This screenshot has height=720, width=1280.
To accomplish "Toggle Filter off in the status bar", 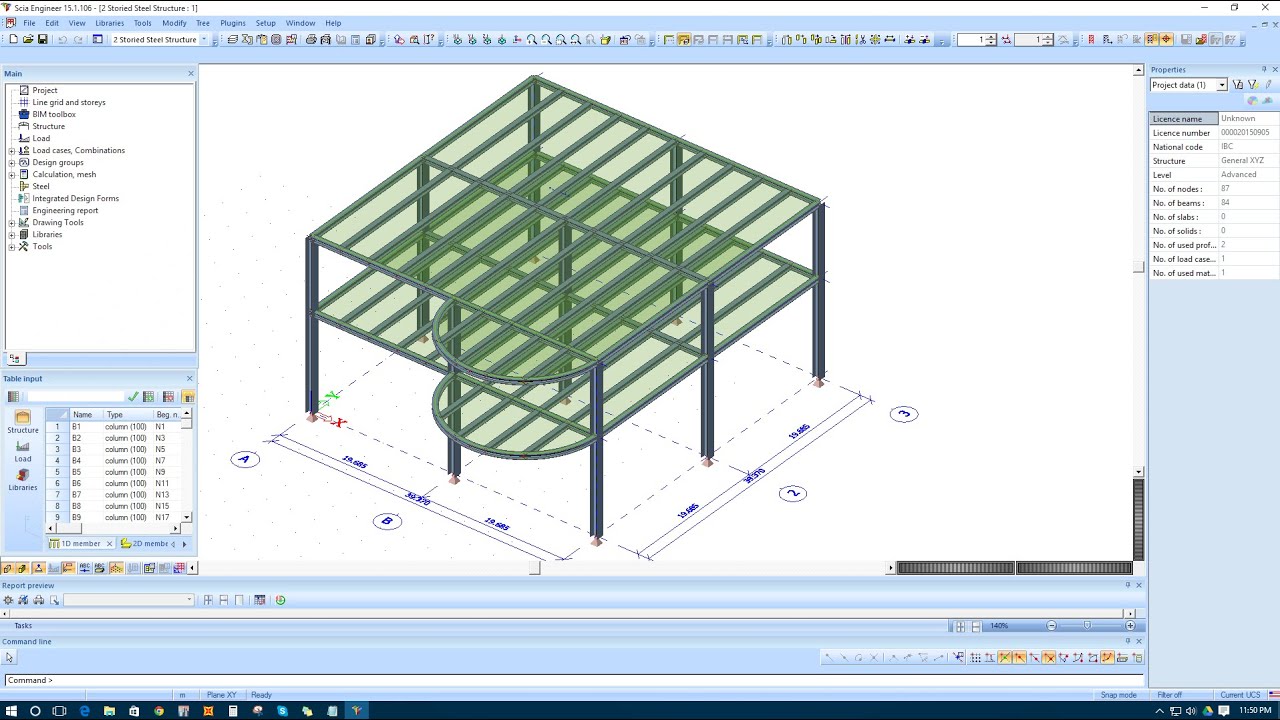I will click(1169, 694).
